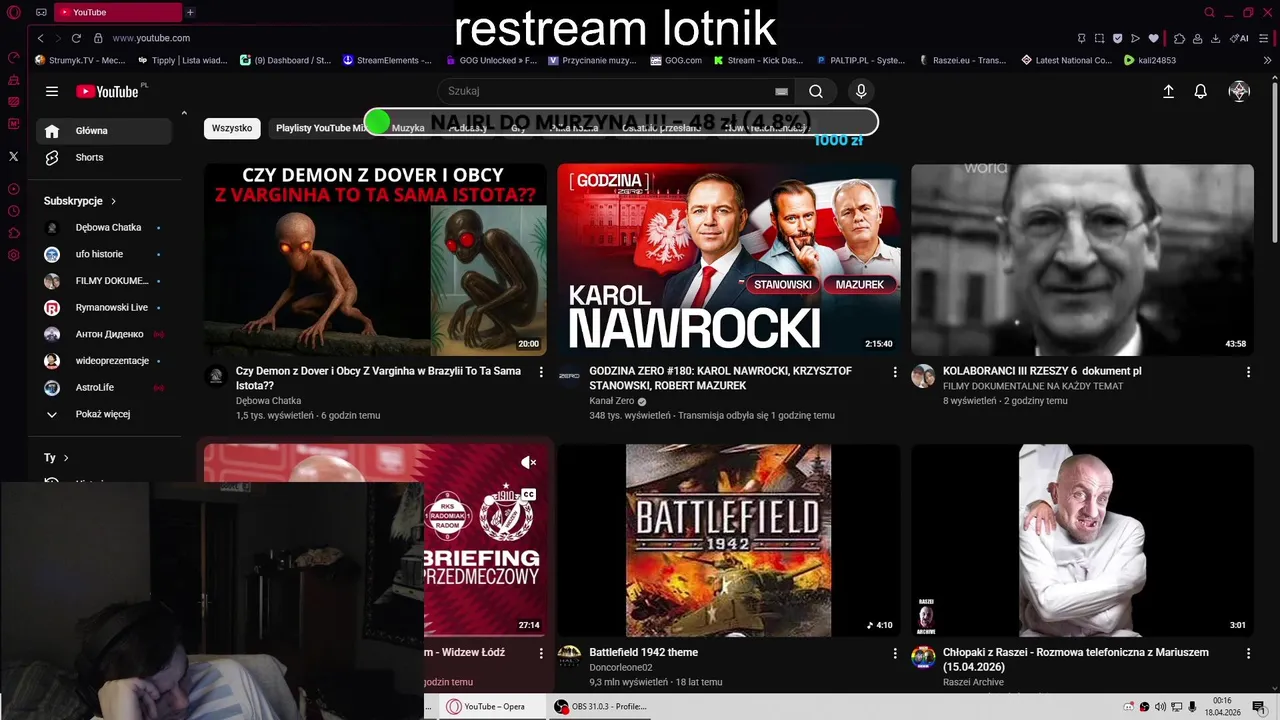The image size is (1280, 720).
Task: Open ufo historie subscription
Action: (x=103, y=254)
